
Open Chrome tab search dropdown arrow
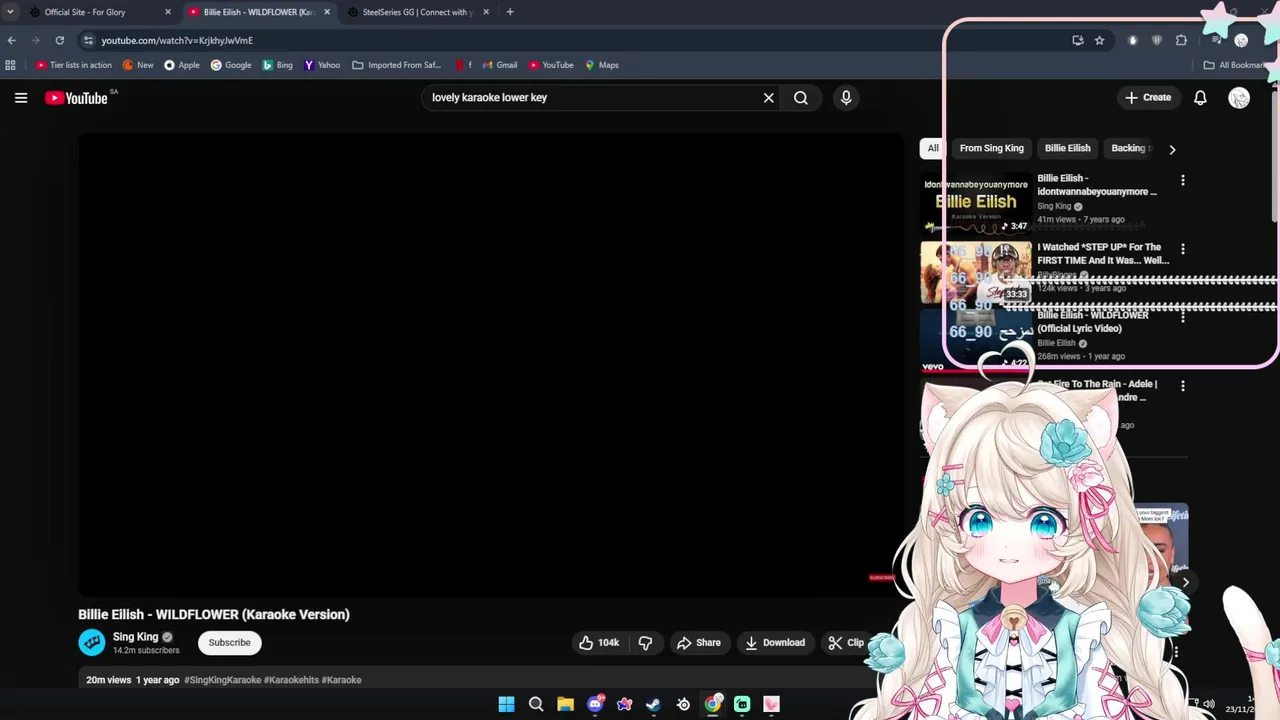point(10,12)
